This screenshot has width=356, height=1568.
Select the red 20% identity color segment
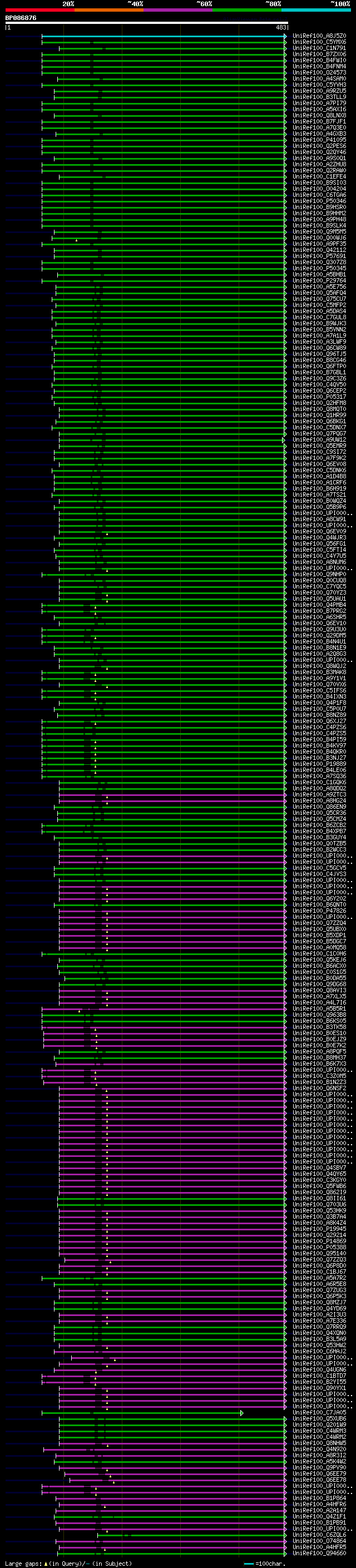tap(39, 10)
